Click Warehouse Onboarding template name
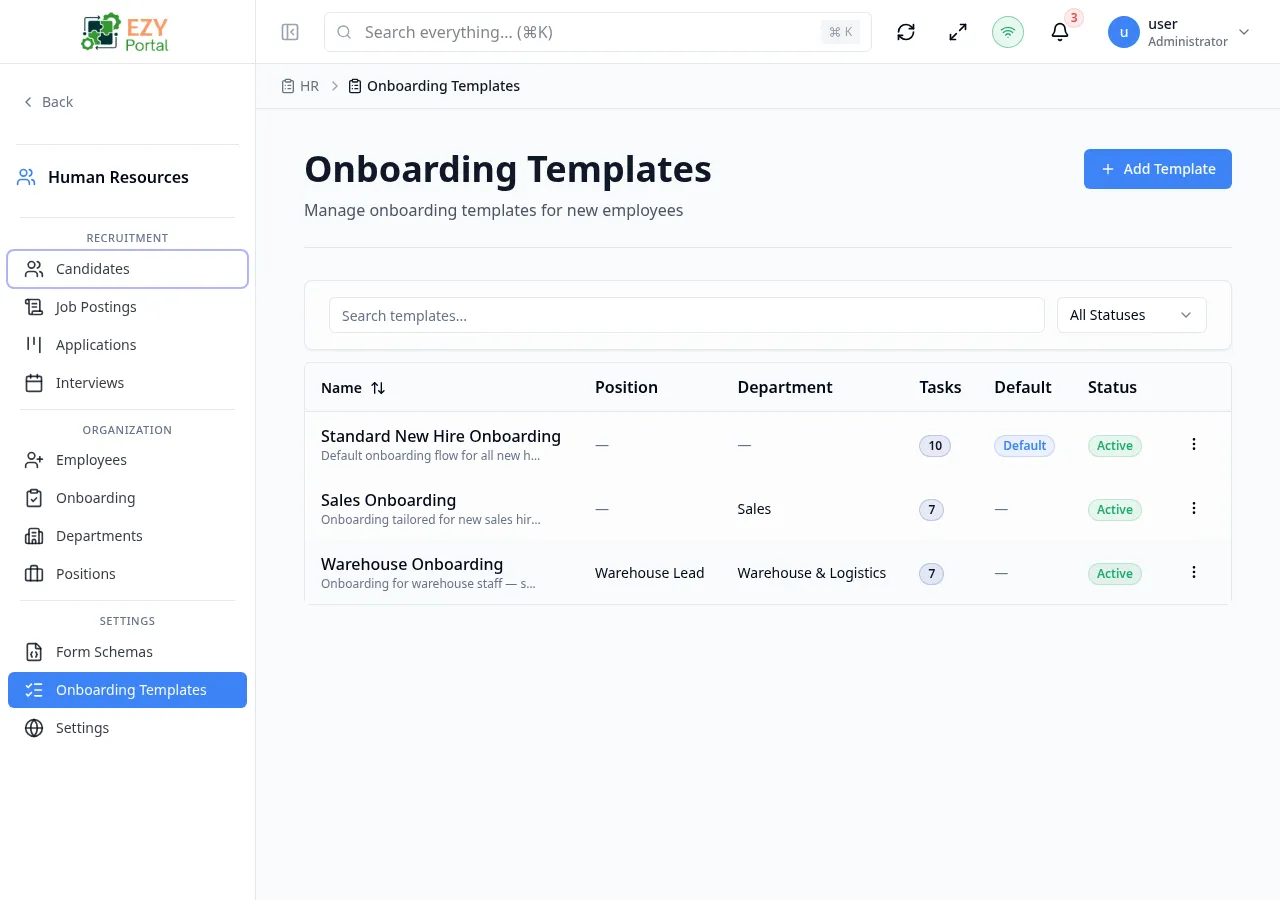The width and height of the screenshot is (1280, 900). [412, 564]
